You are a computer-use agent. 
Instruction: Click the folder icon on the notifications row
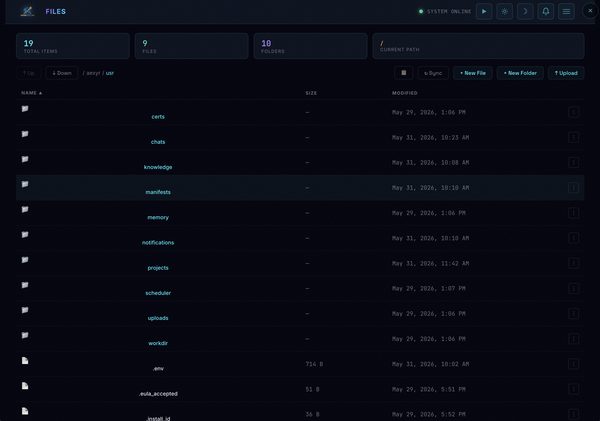point(25,235)
